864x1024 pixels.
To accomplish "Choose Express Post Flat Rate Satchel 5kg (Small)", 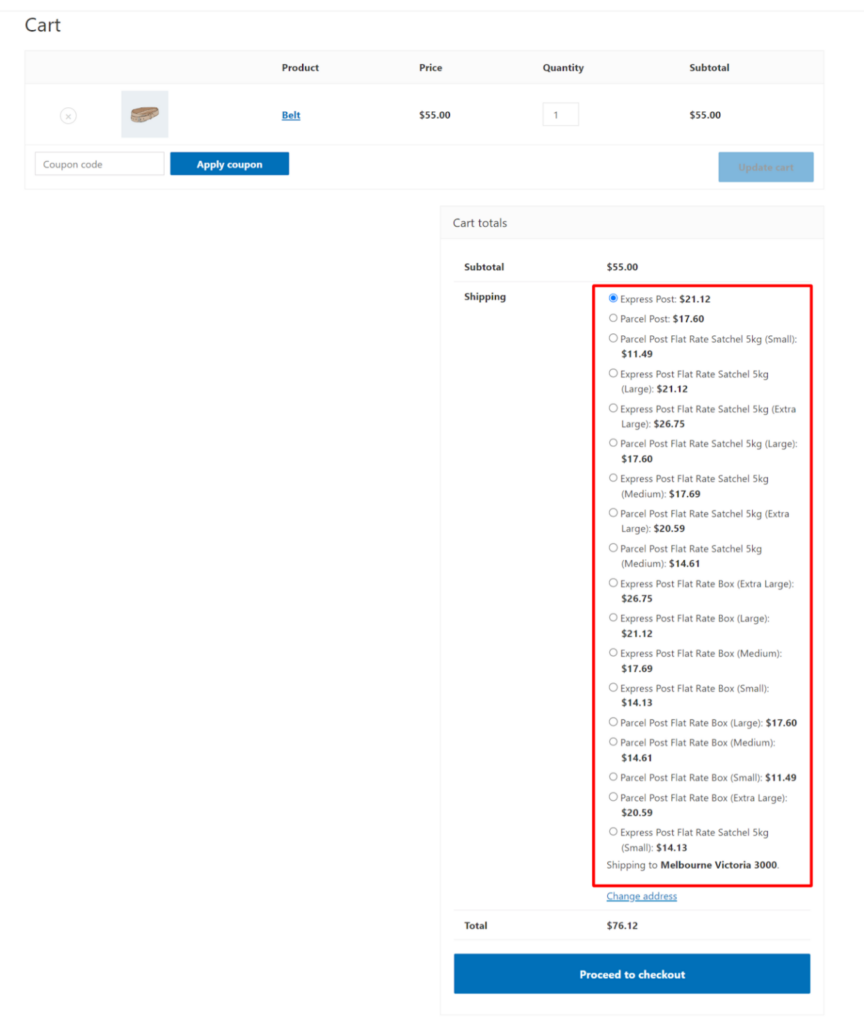I will point(612,831).
